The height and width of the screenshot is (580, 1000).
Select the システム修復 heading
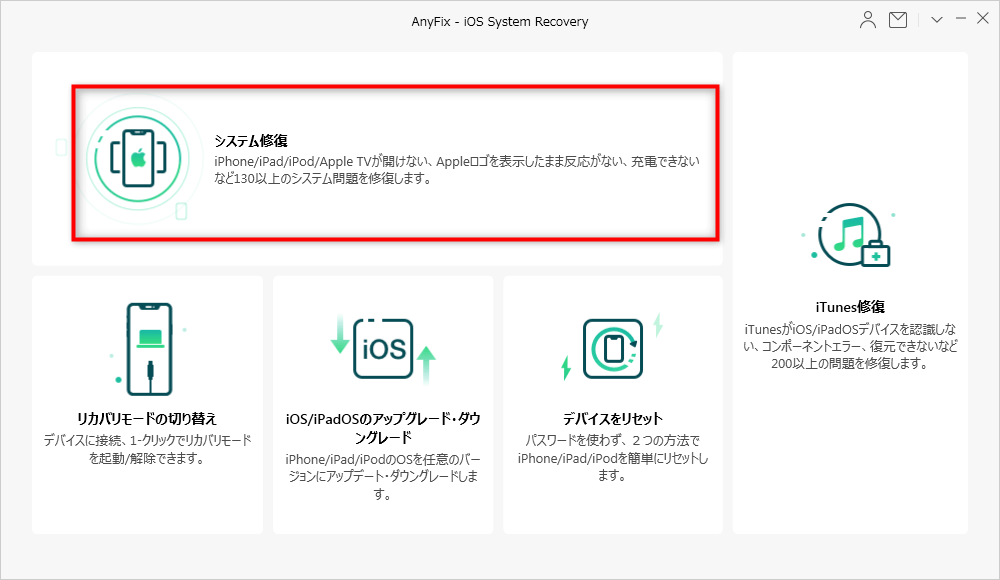pos(251,140)
